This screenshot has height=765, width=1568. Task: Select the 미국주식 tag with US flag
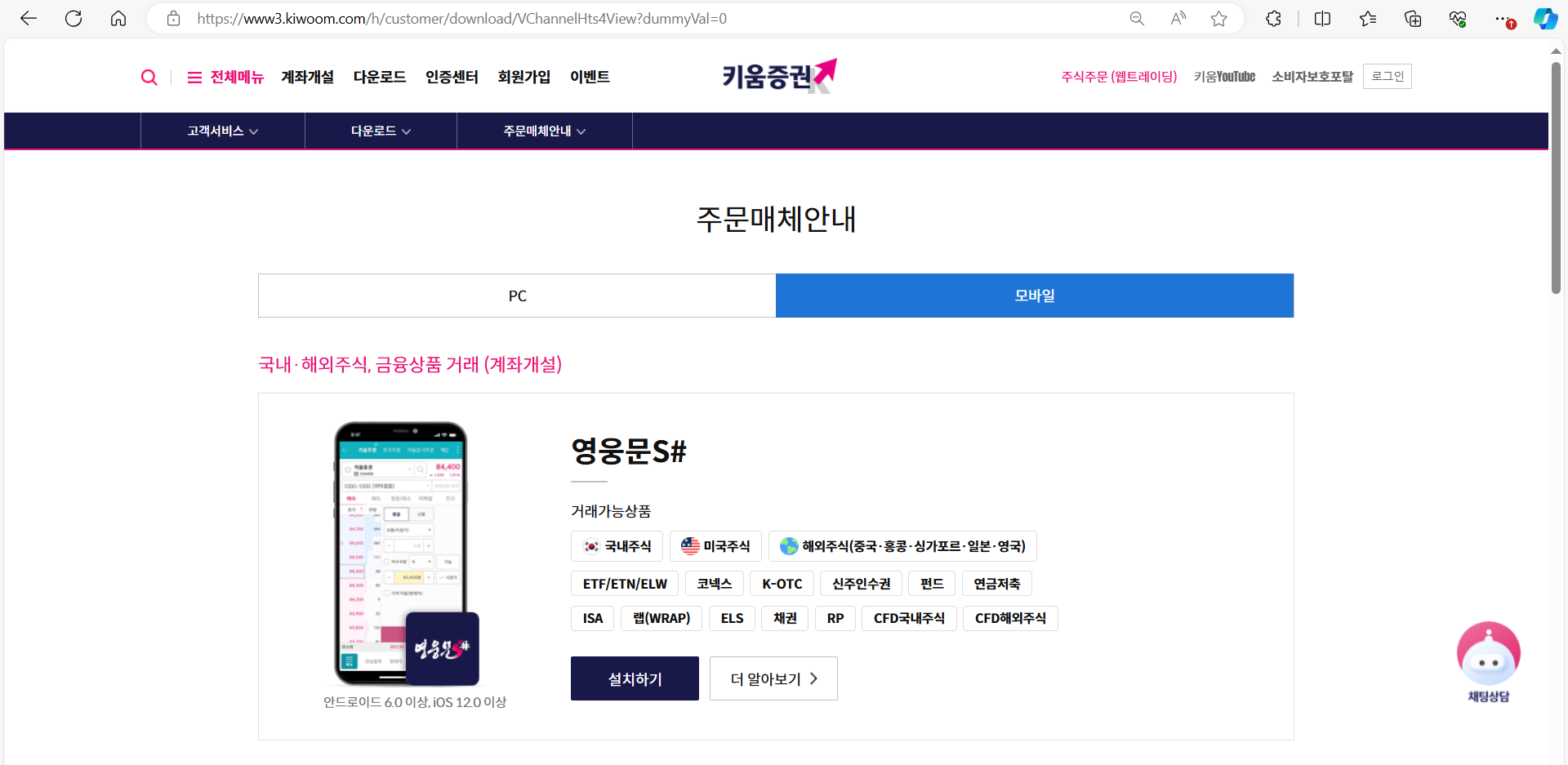tap(715, 546)
